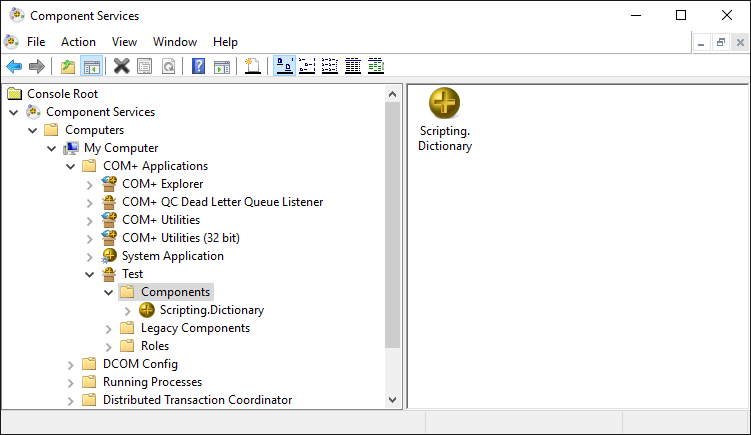
Task: Click COM+ QC Dead Letter Queue Listener icon
Action: pos(109,202)
